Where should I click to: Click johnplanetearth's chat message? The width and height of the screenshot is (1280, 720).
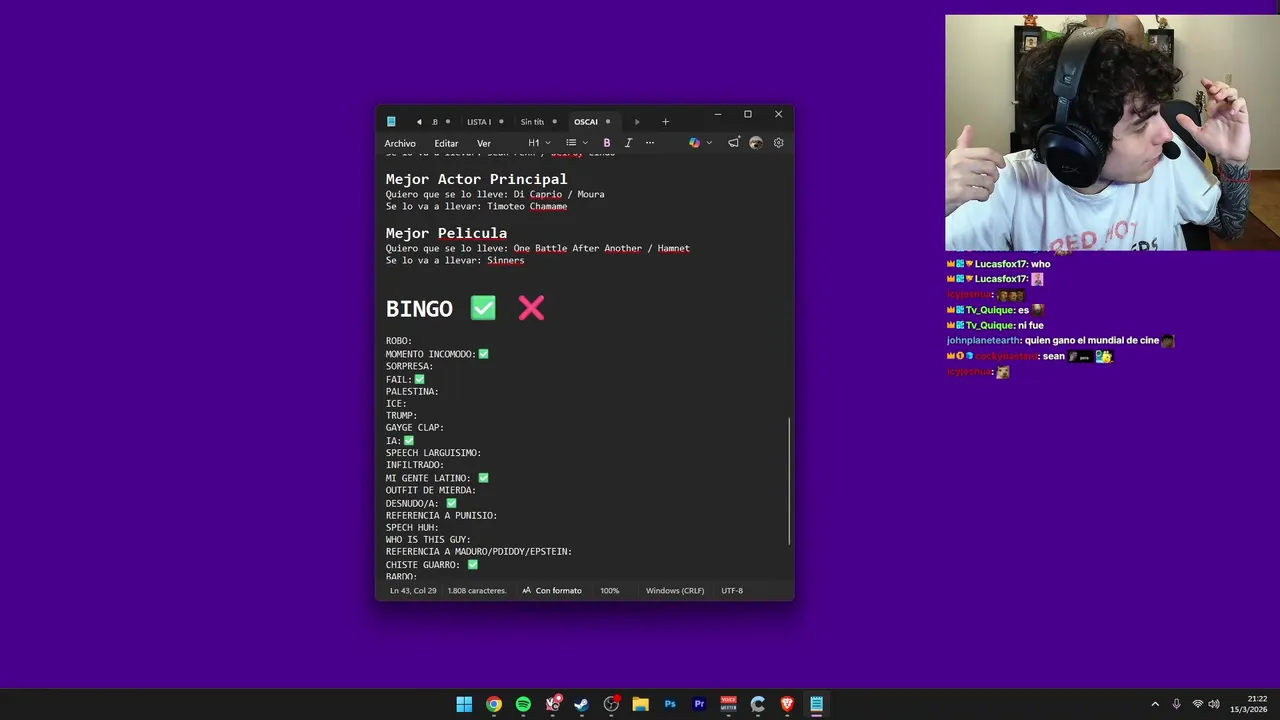[1060, 341]
